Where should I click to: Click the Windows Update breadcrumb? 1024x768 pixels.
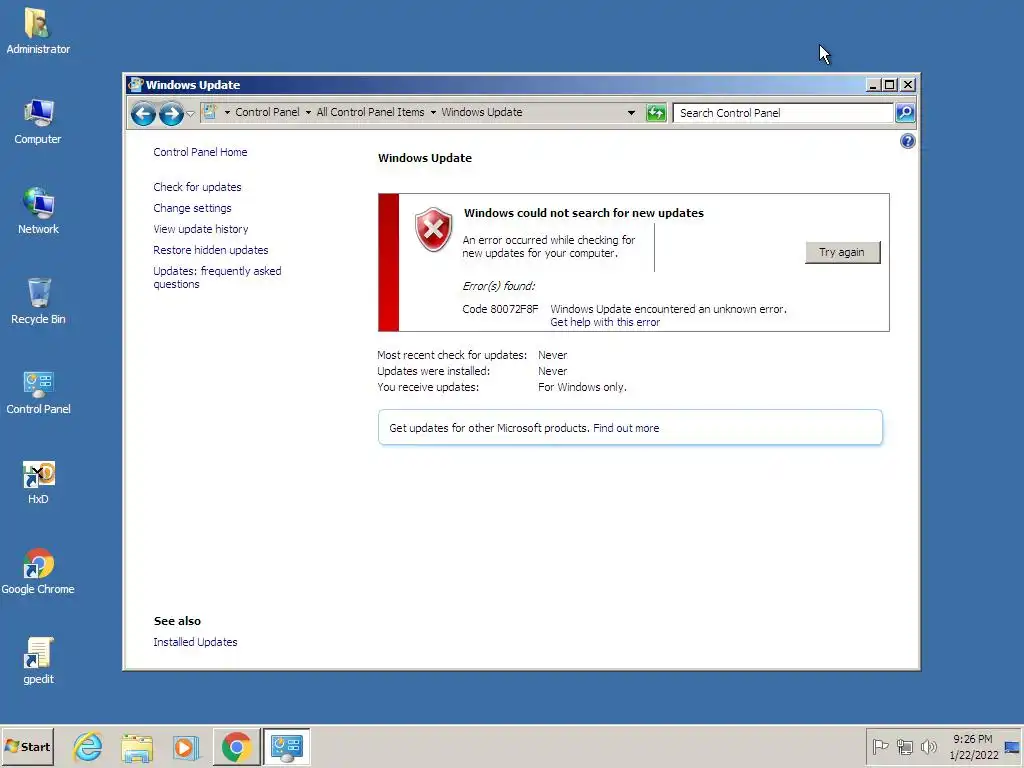(x=482, y=112)
